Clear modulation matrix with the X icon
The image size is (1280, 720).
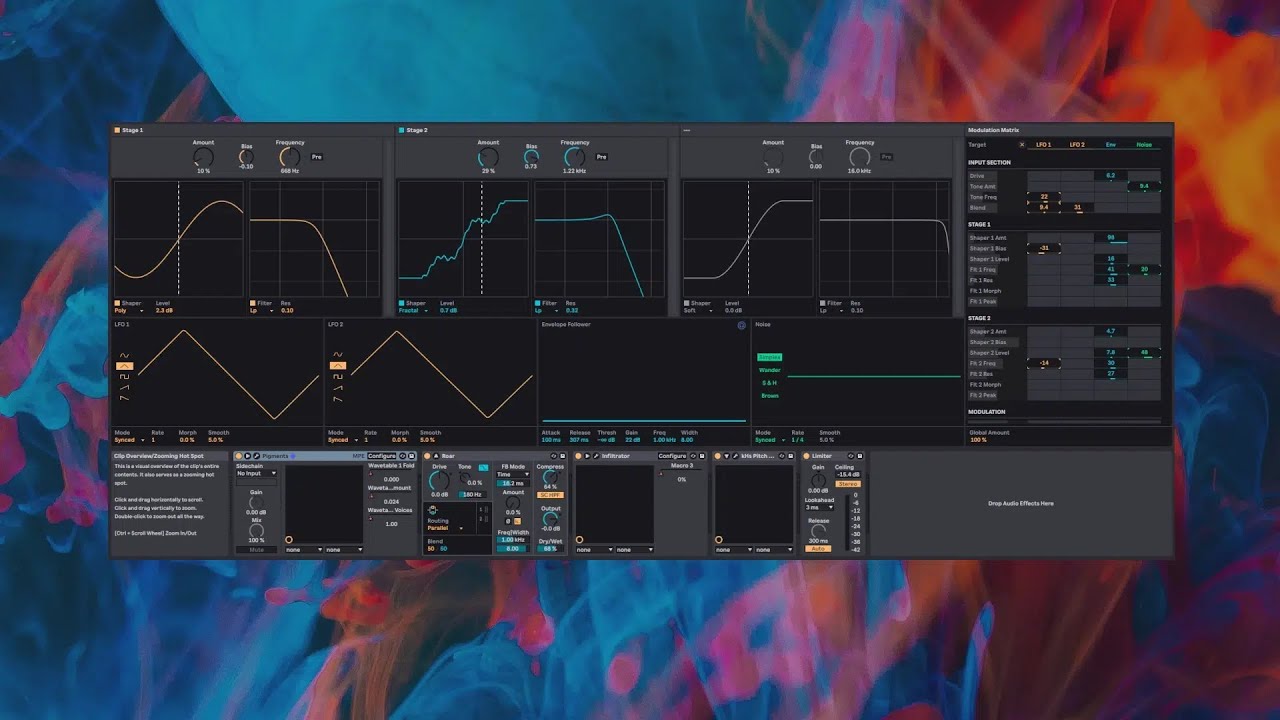pyautogui.click(x=1021, y=144)
